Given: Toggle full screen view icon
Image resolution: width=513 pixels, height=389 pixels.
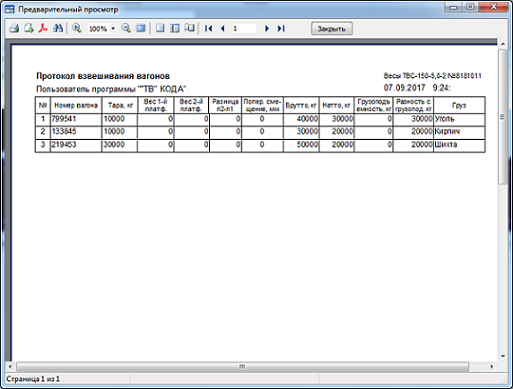Looking at the screenshot, I should (x=141, y=28).
